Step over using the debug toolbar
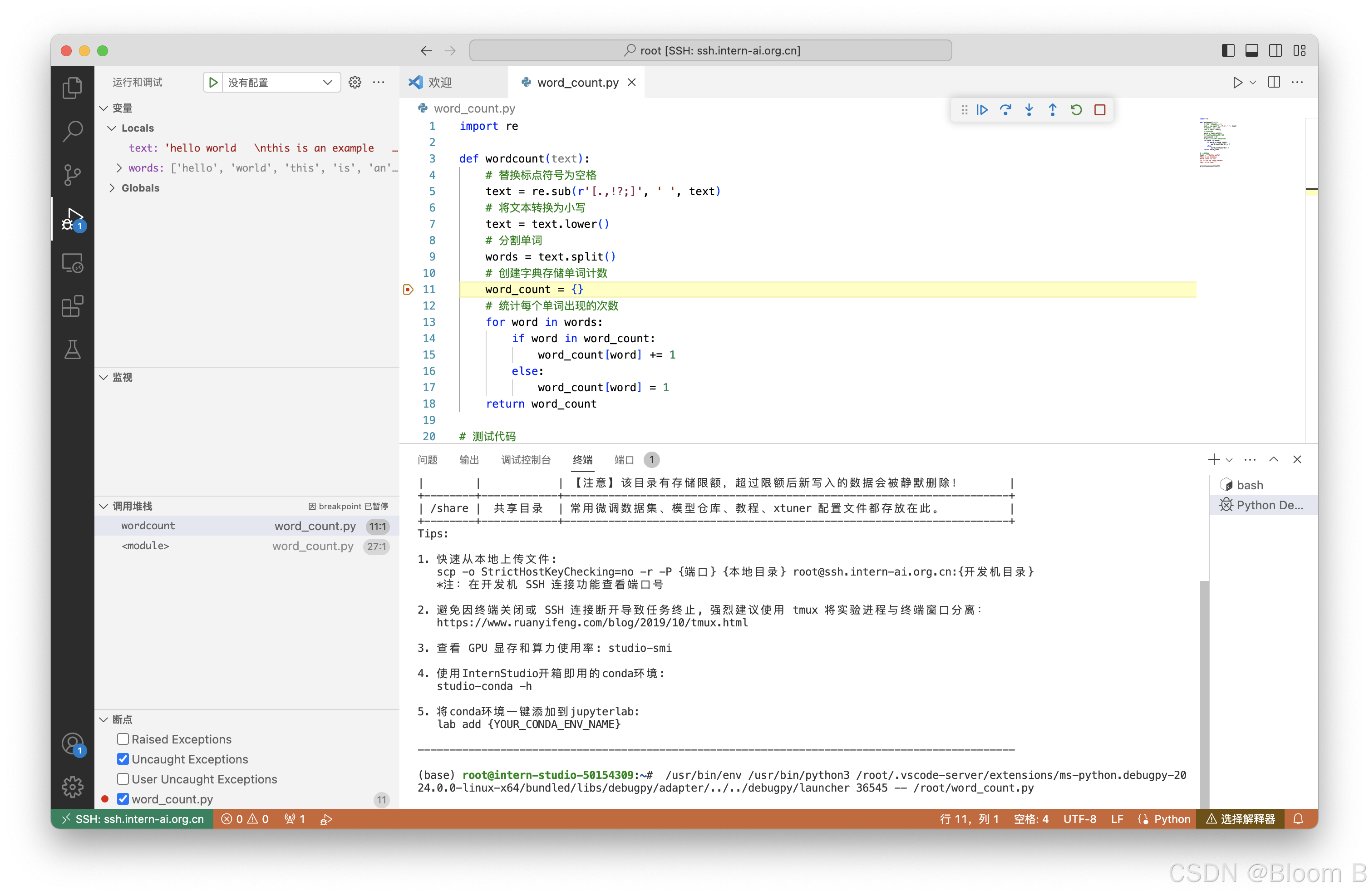 pyautogui.click(x=1006, y=109)
